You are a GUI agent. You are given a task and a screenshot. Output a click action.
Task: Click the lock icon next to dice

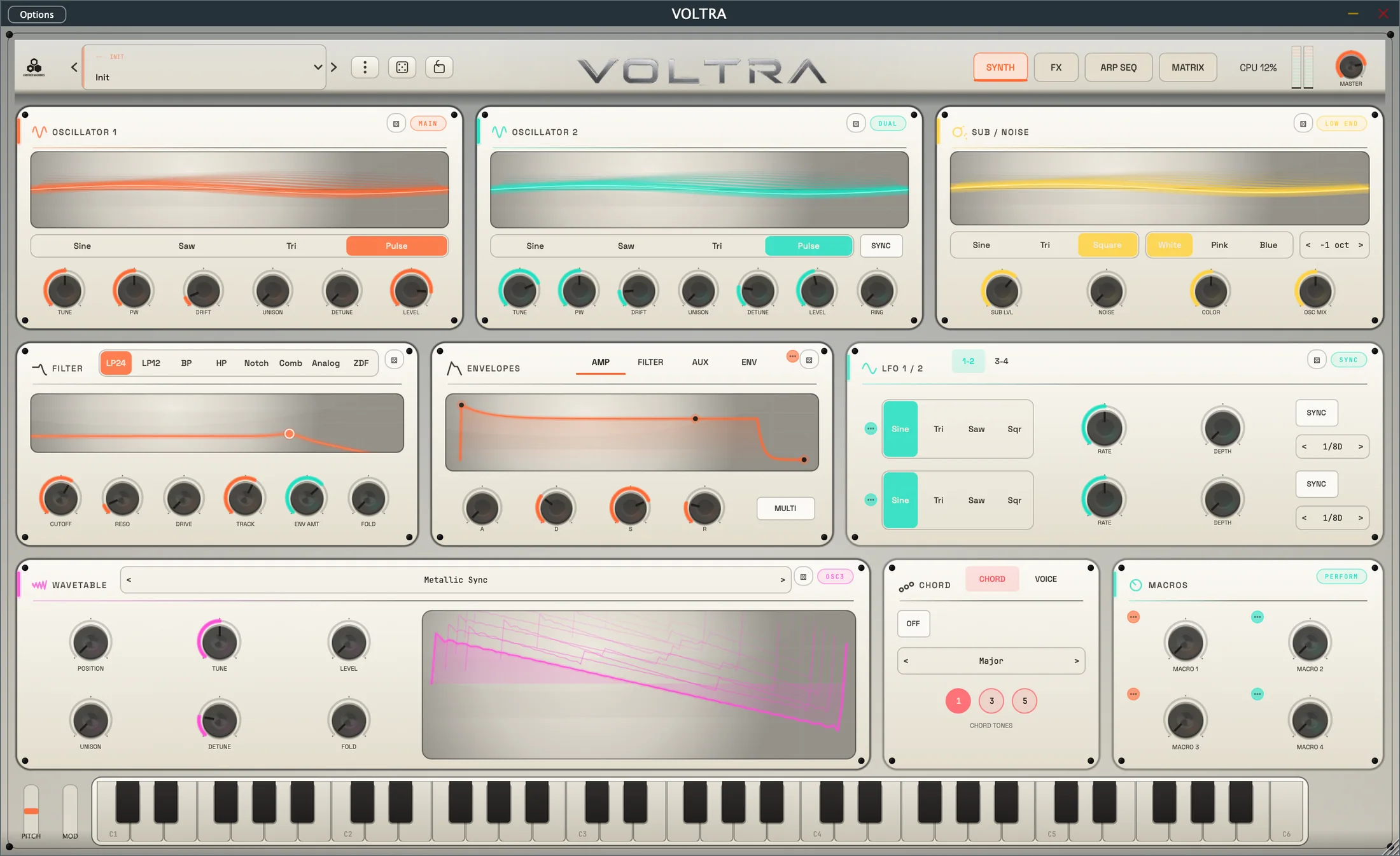click(x=439, y=67)
